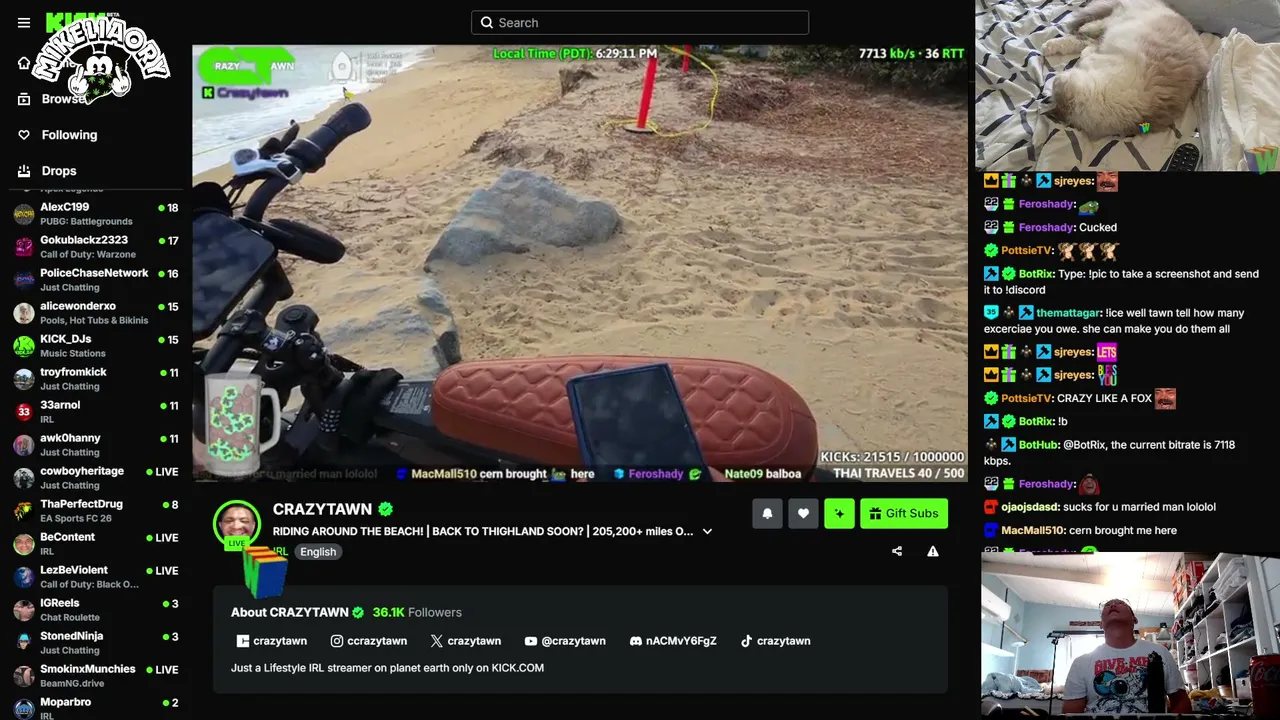Open the Drops page

59,171
